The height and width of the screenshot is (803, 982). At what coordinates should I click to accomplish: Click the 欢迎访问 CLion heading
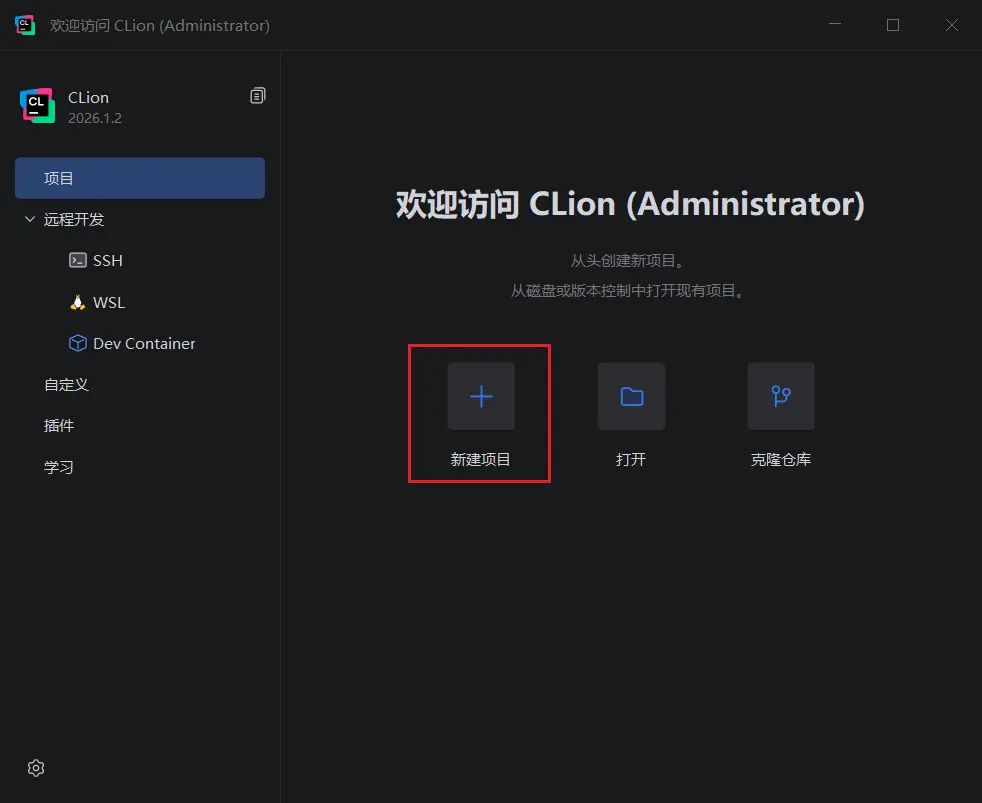click(630, 204)
